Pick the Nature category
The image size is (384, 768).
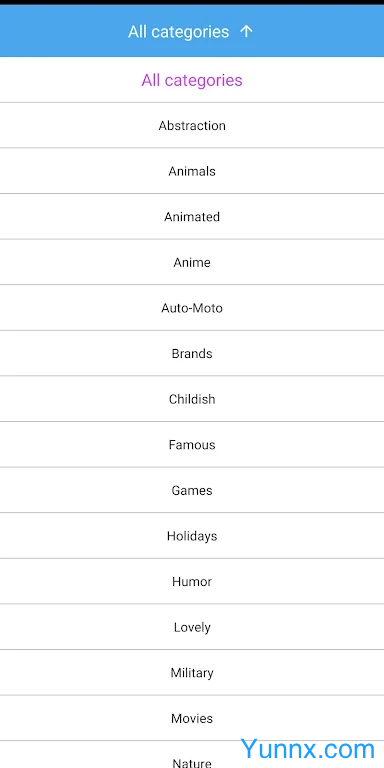click(192, 762)
